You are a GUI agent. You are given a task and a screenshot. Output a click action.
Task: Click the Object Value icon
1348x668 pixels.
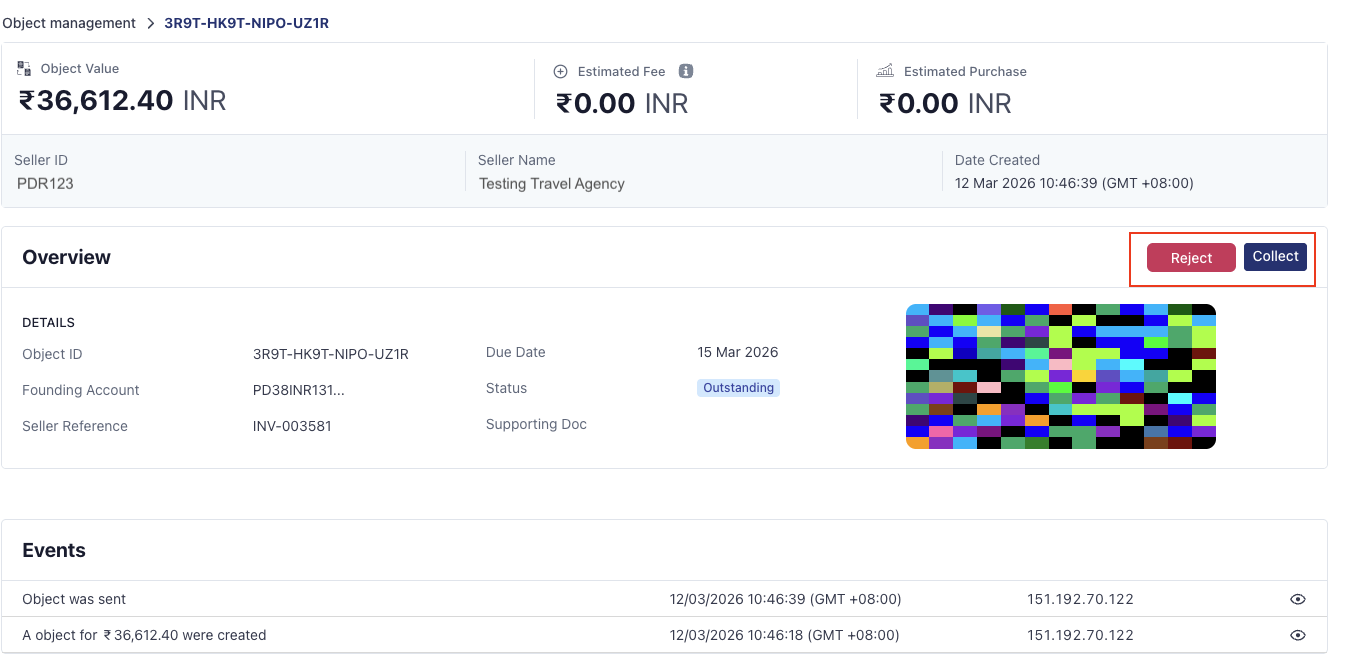point(25,69)
